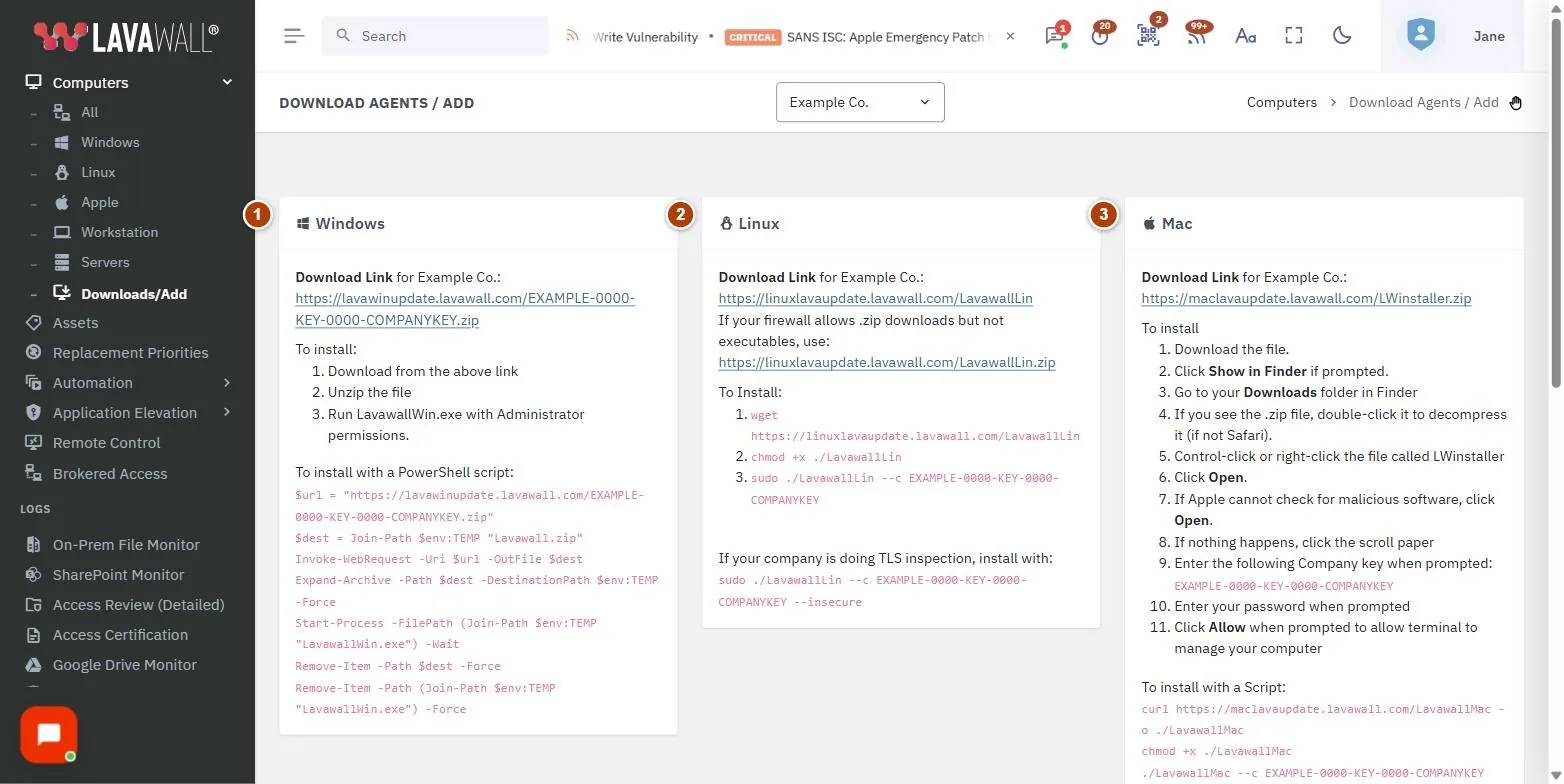Click the Workstation laptop icon in the sidebar
Screen dimensions: 1564x784
62,232
